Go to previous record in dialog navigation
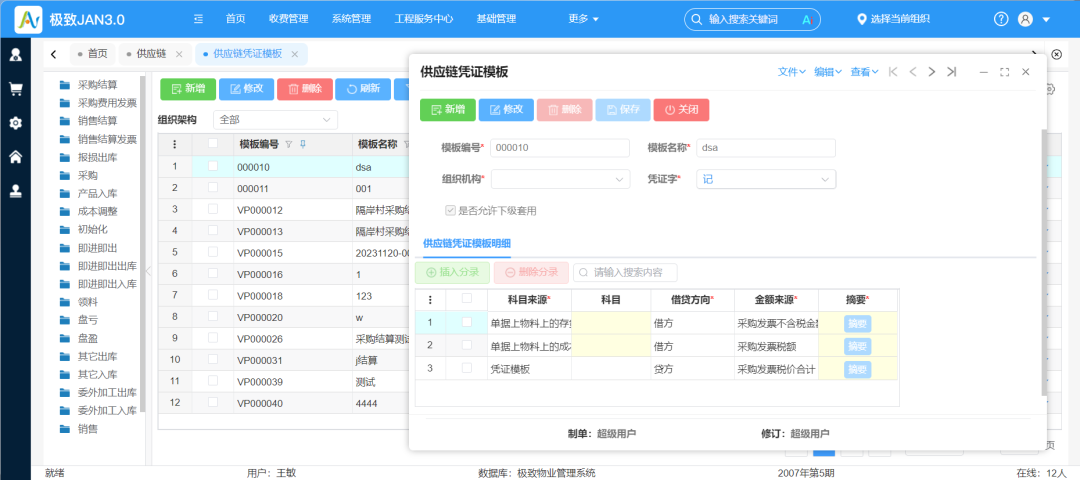Screen dimensions: 1080x480 coord(913,72)
